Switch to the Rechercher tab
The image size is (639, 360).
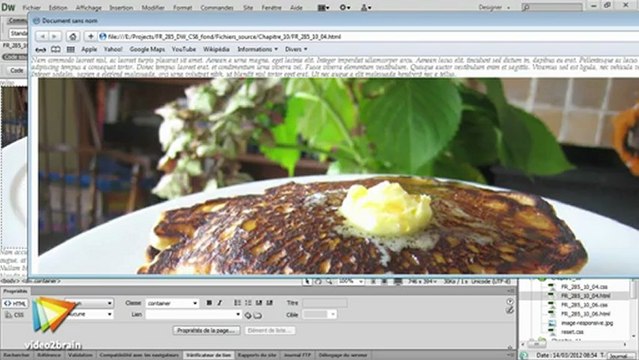pos(16,355)
